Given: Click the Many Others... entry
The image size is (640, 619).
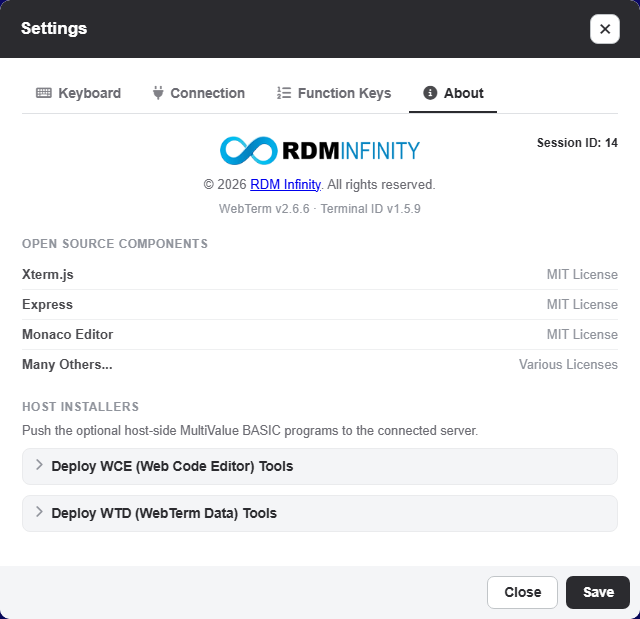Looking at the screenshot, I should click(67, 364).
